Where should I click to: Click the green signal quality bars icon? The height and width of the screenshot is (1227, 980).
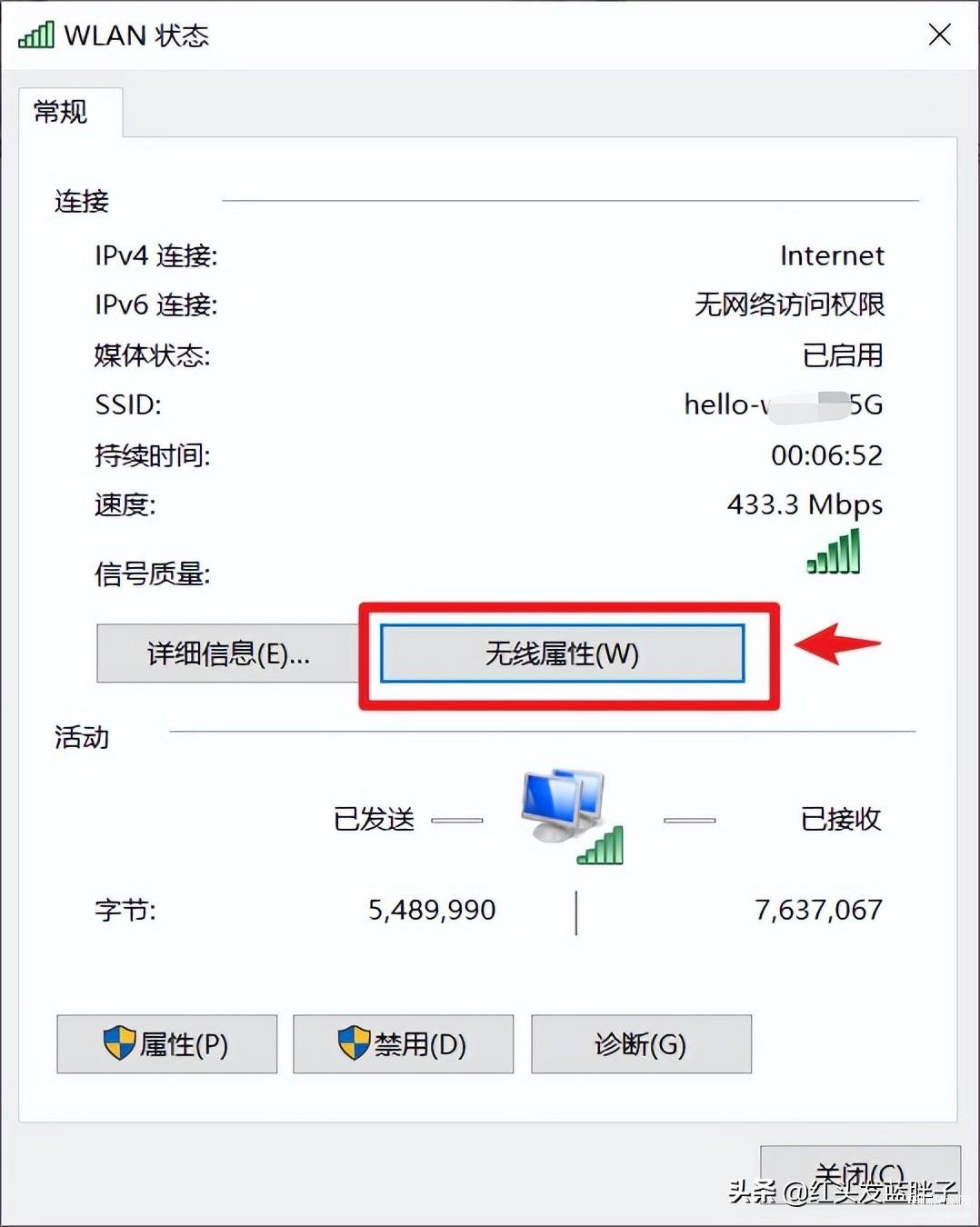834,552
